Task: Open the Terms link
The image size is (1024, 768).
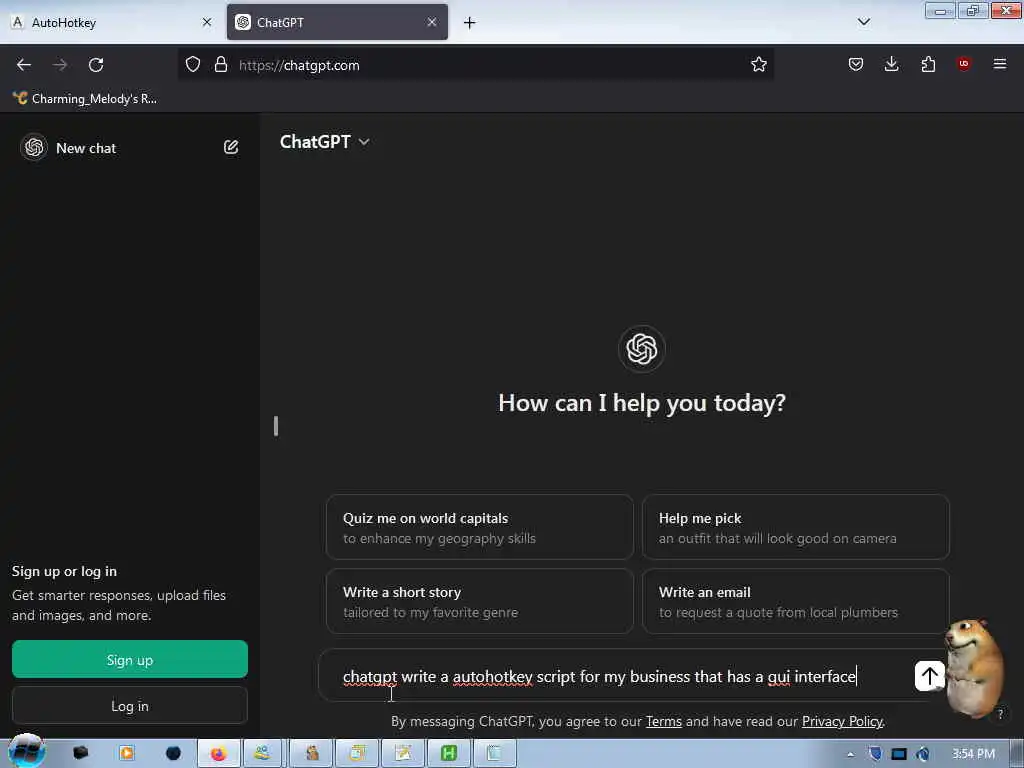Action: point(664,721)
